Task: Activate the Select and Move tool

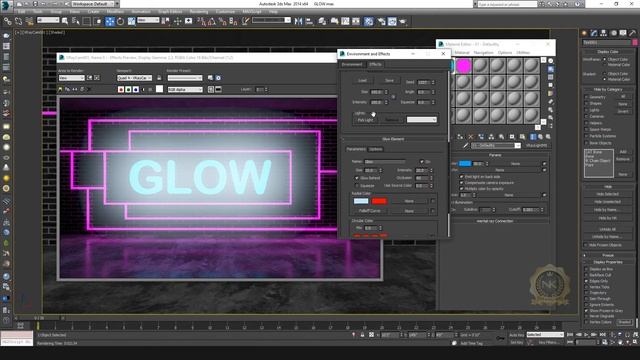Action: click(x=110, y=21)
